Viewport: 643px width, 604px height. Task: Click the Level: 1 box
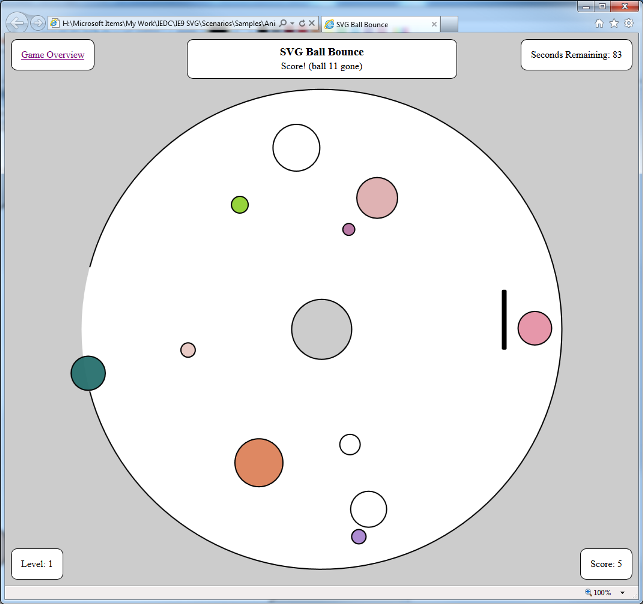(x=37, y=564)
